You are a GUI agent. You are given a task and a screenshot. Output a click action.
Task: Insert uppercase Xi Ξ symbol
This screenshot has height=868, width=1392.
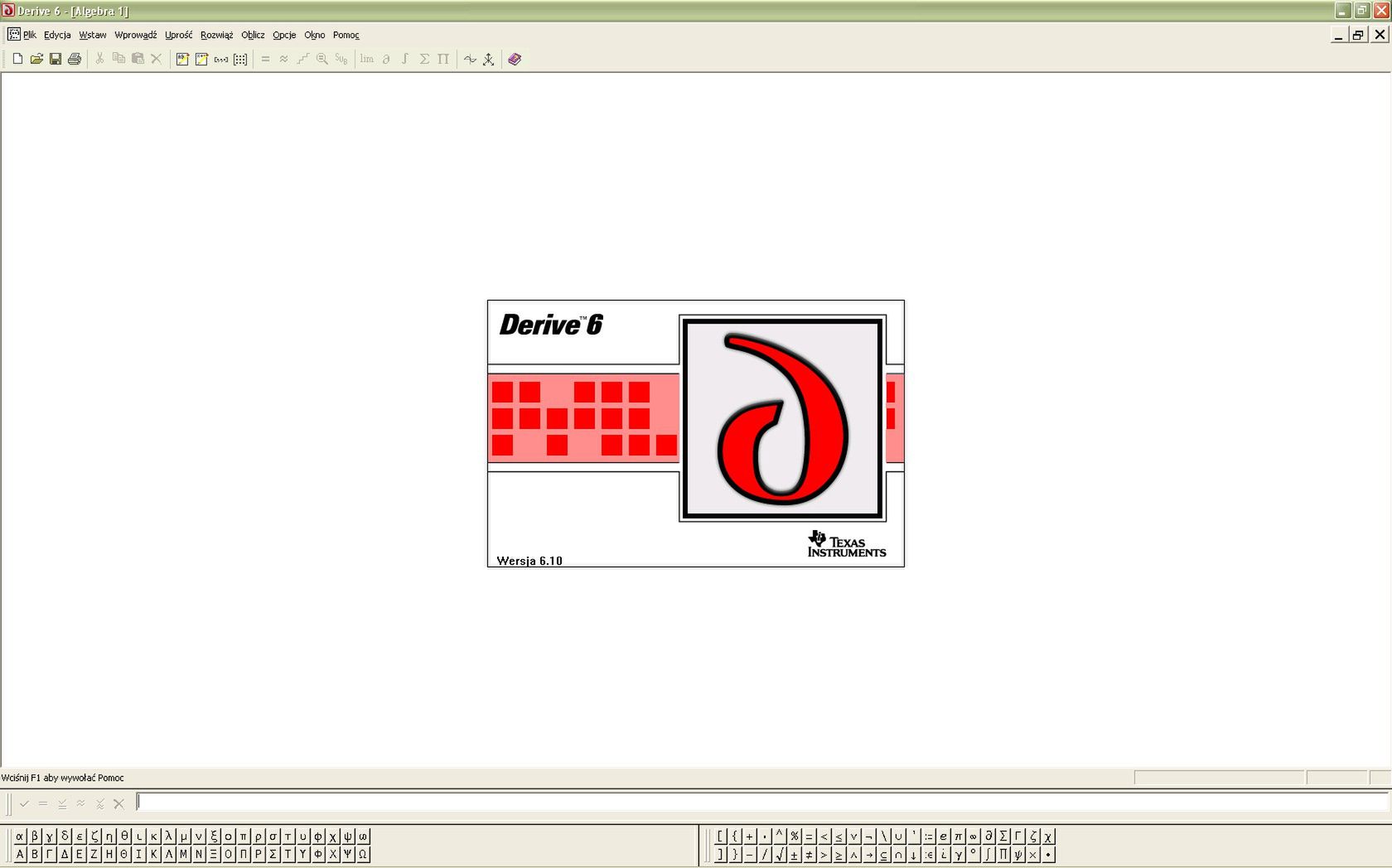point(214,854)
